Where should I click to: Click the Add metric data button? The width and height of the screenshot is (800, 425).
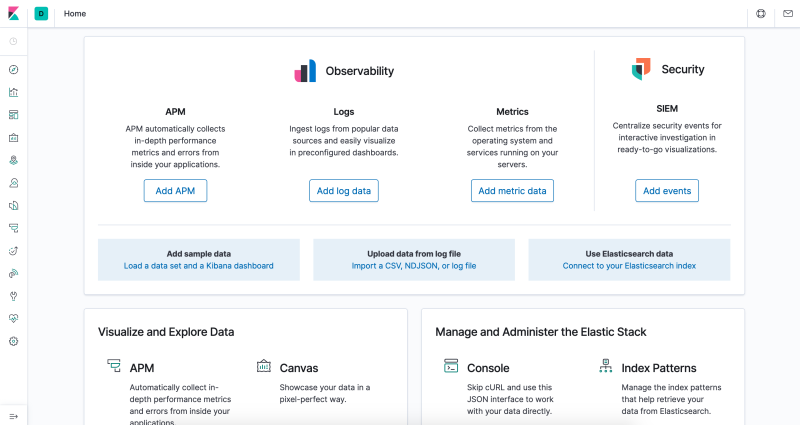coord(512,191)
